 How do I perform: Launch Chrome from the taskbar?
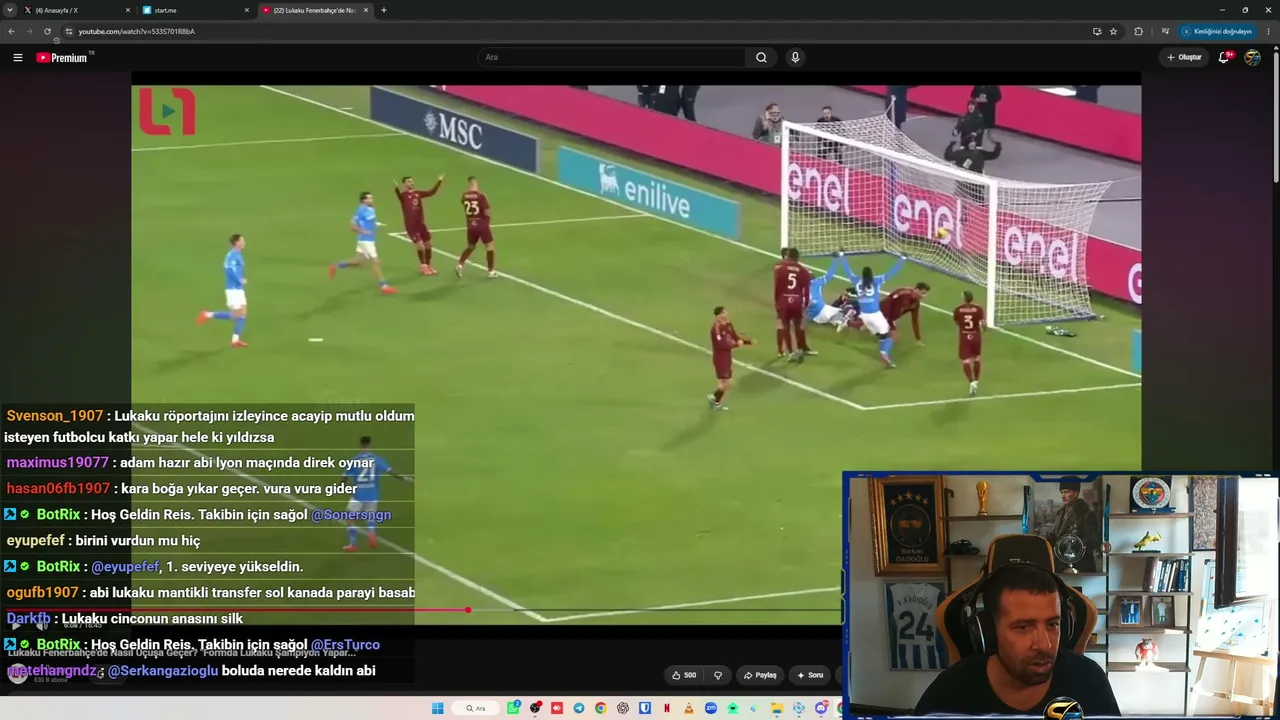point(601,708)
